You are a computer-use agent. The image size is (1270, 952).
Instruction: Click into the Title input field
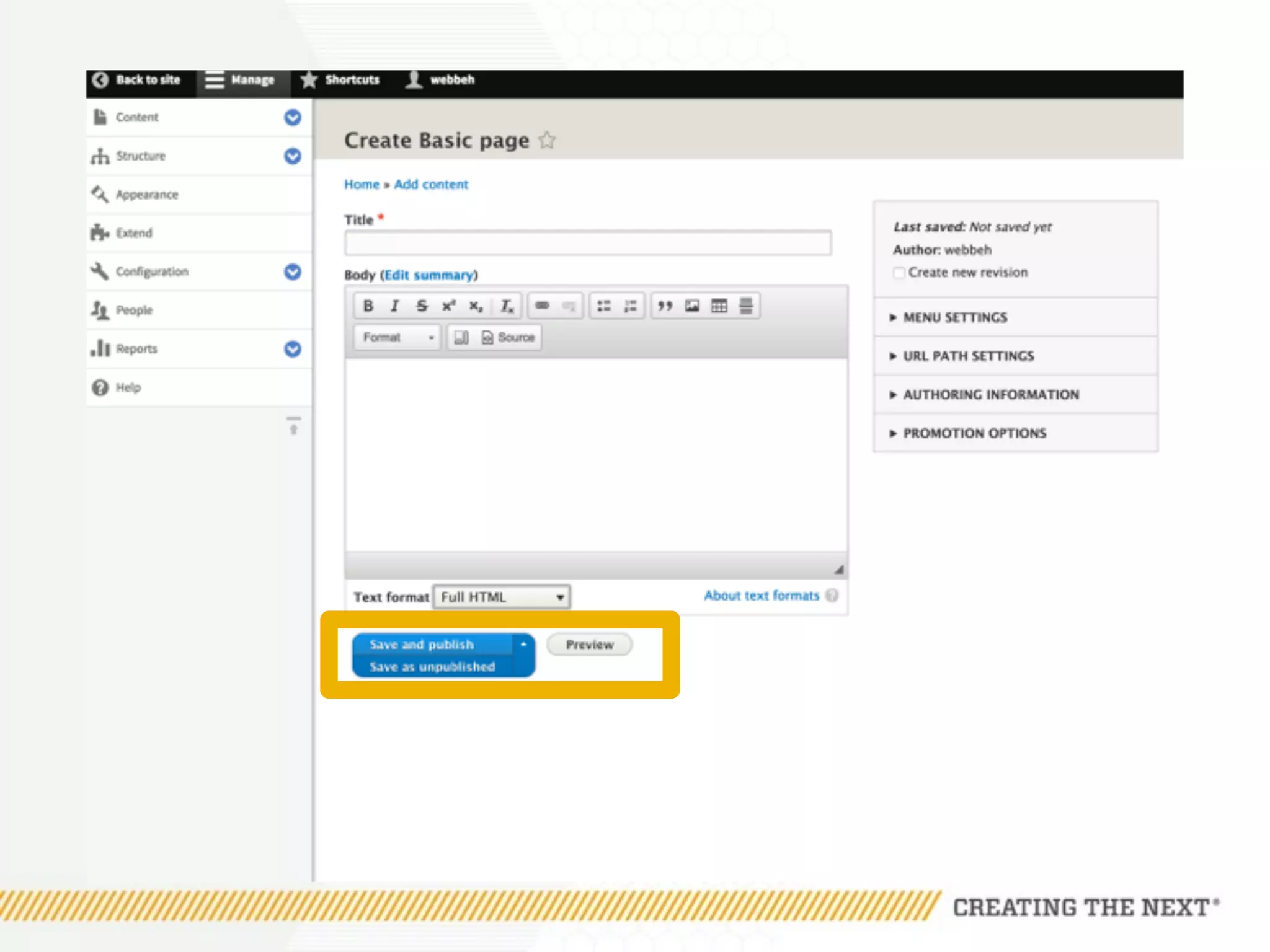pyautogui.click(x=587, y=244)
